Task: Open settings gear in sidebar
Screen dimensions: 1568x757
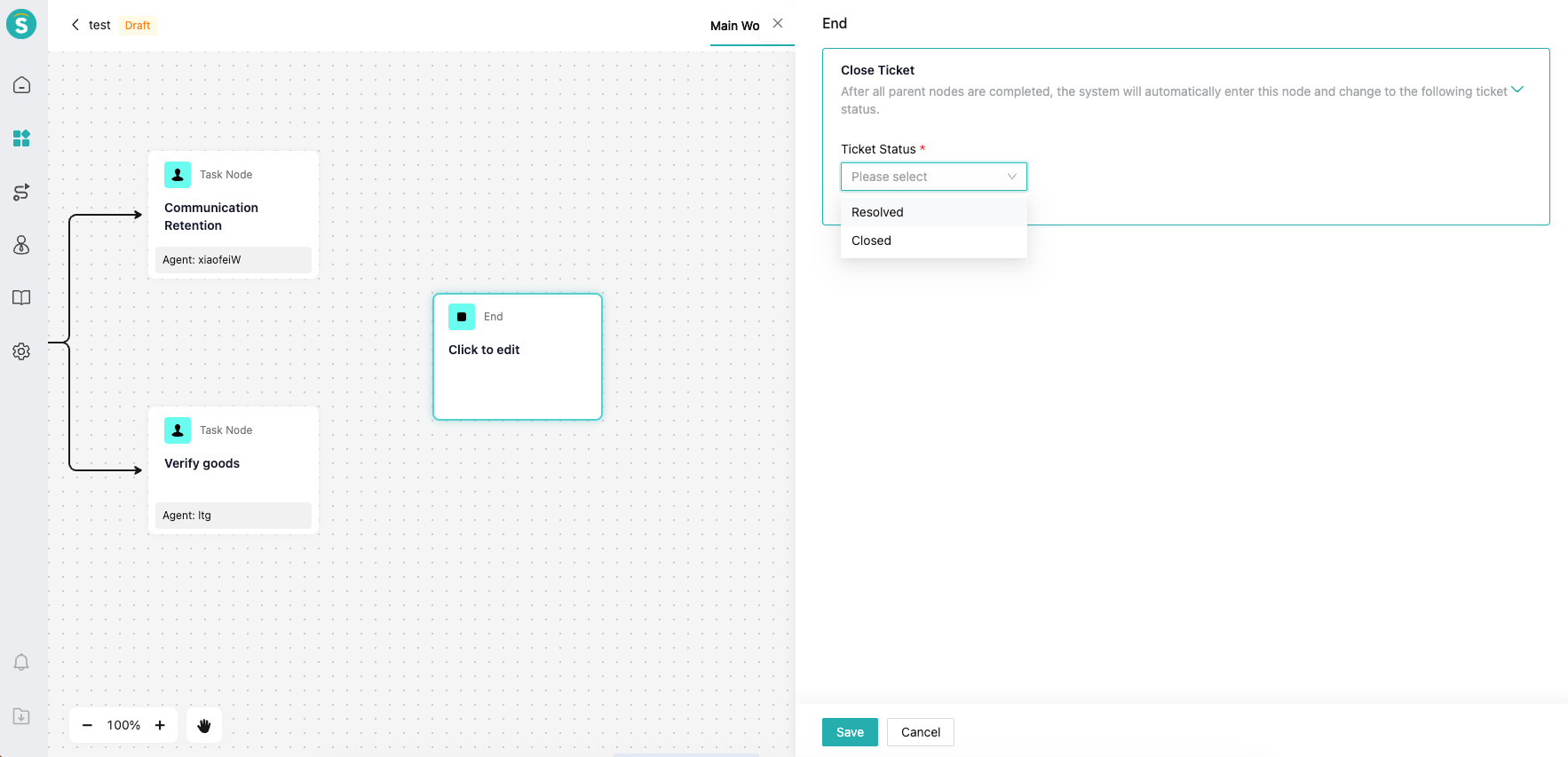Action: click(x=21, y=351)
